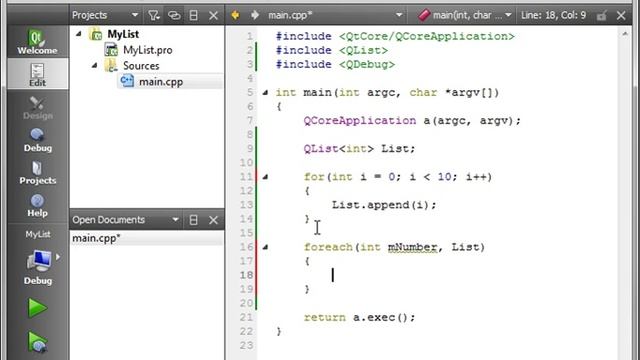Open the main.cpp file selector dropdown
Image resolution: width=640 pixels, height=360 pixels.
[x=335, y=15]
